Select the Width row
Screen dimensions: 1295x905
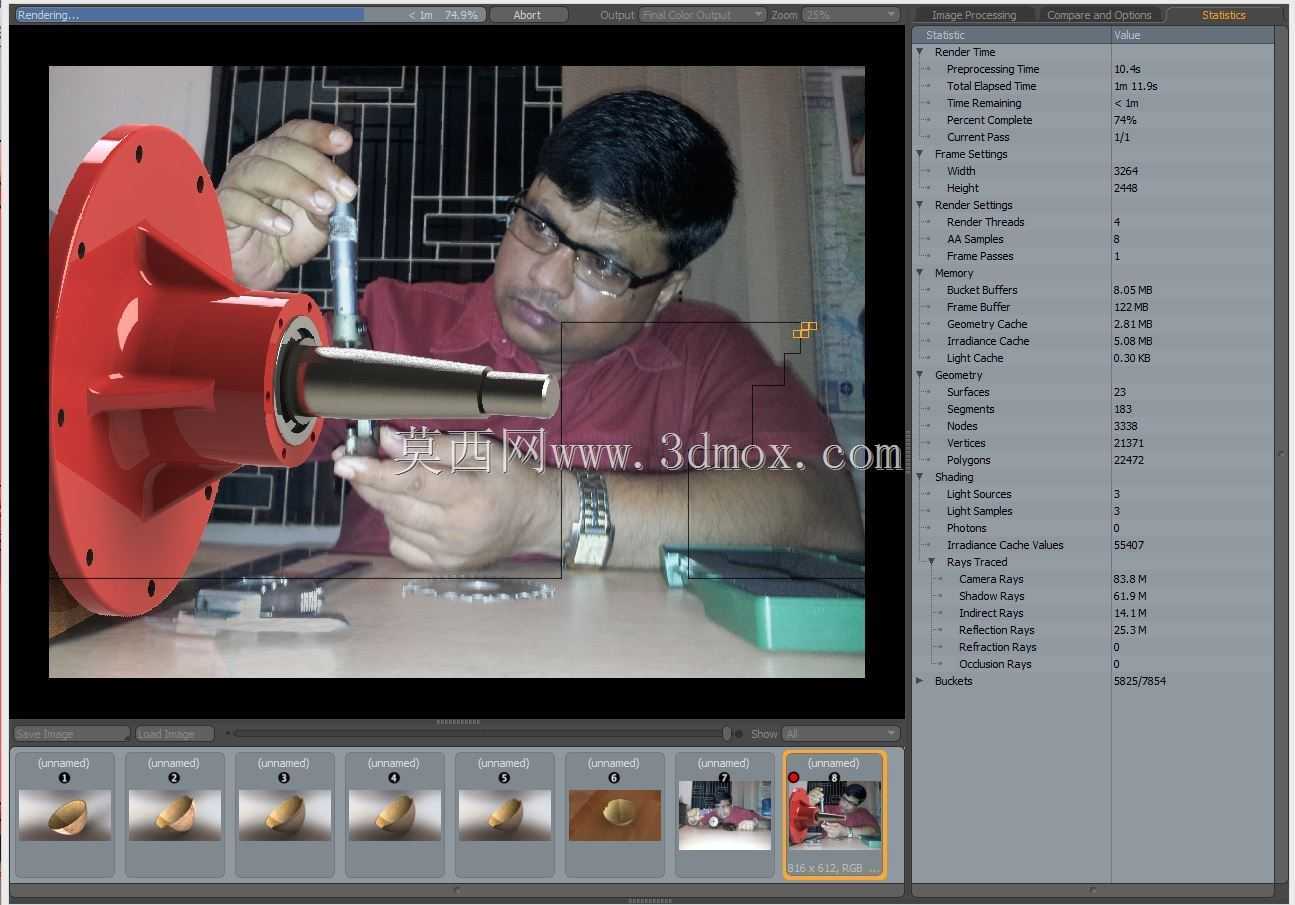[x=1094, y=171]
